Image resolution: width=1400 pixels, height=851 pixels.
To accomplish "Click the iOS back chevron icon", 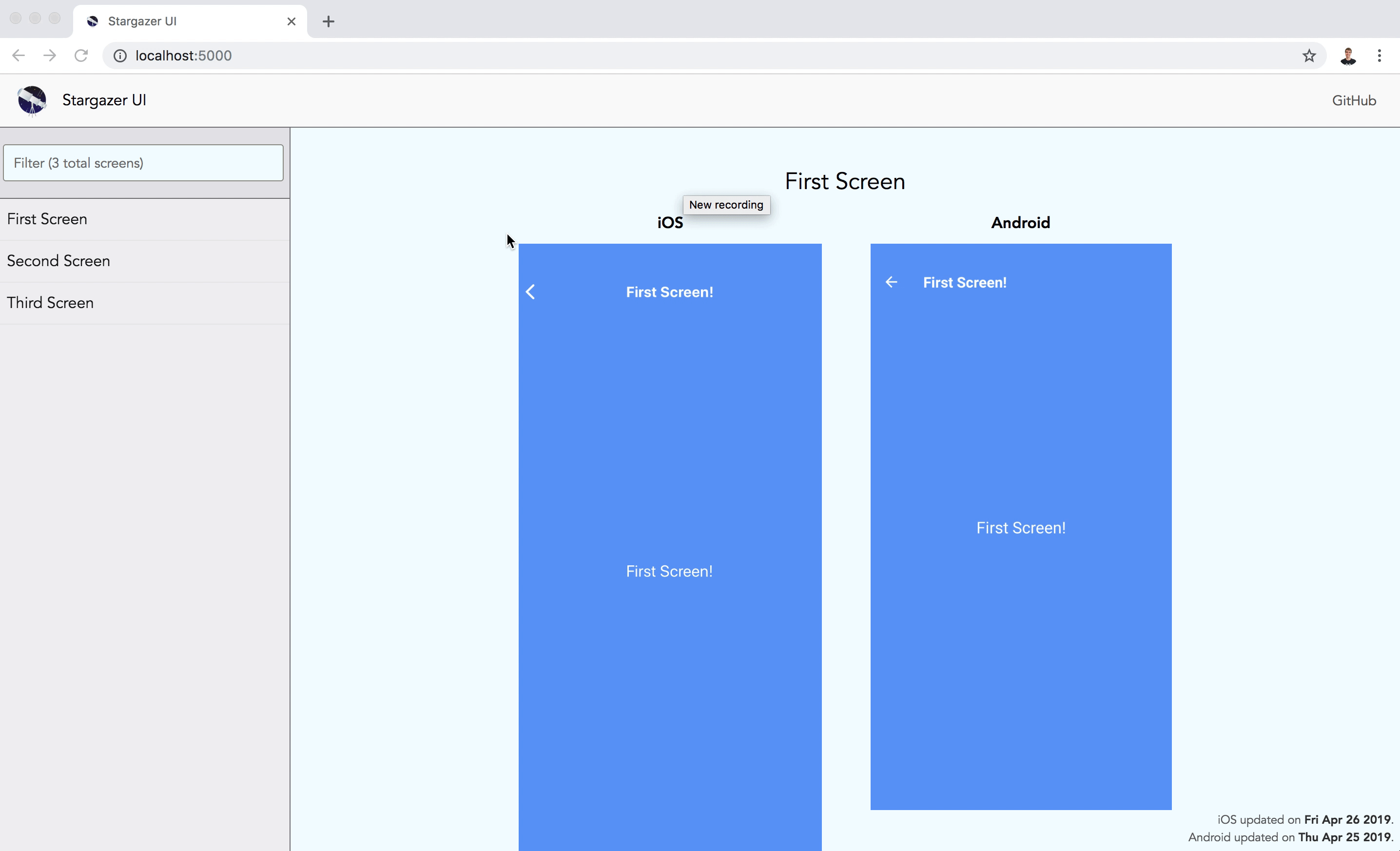I will click(530, 292).
